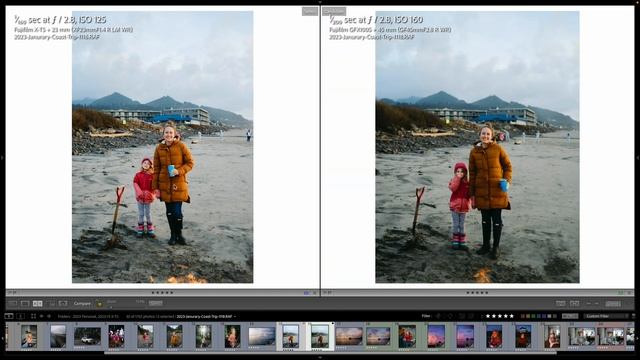Open filename dropdown 2023-January-Coast-Trip

[206, 316]
